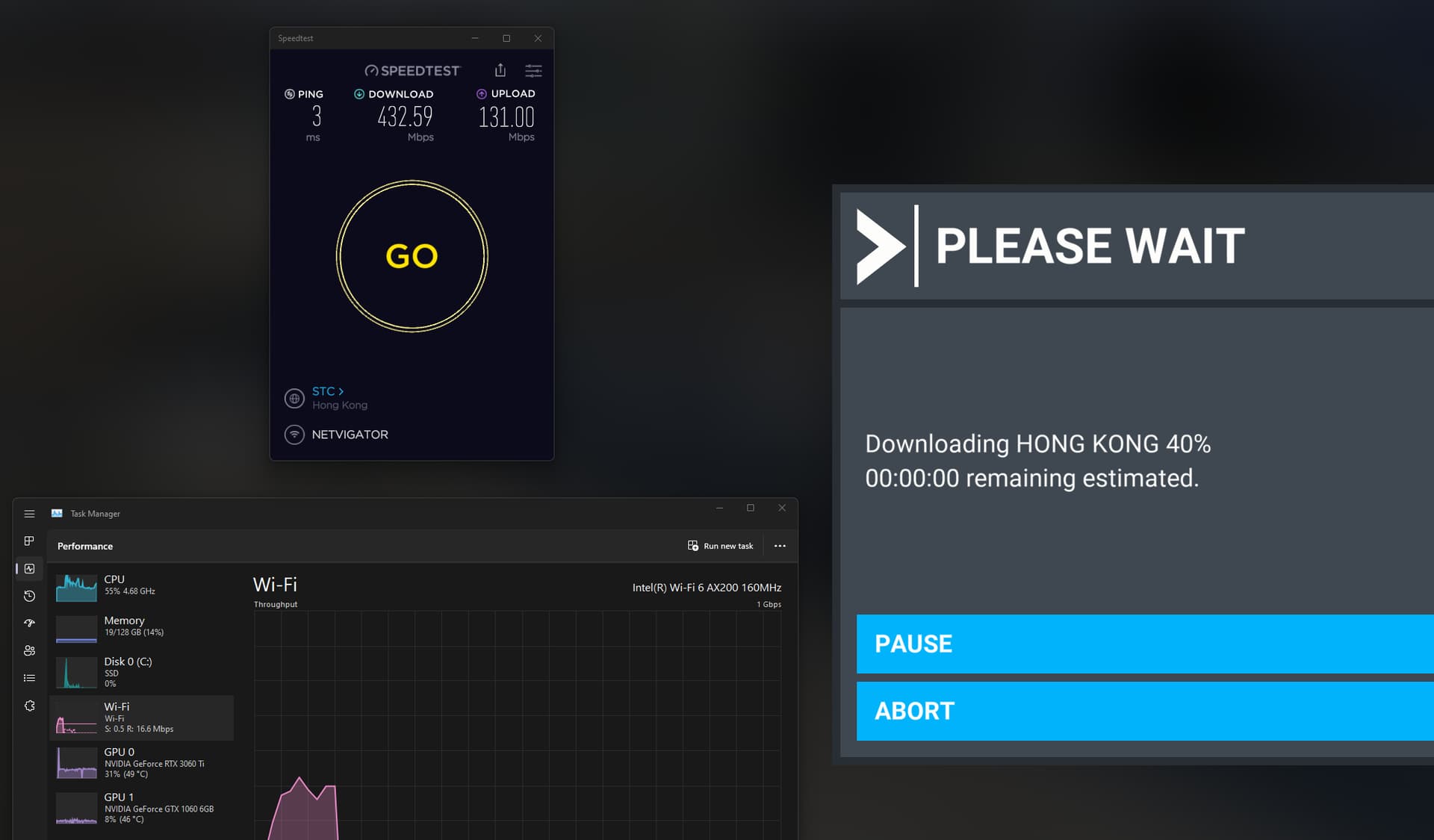Click the Upload arrow icon in Speedtest
This screenshot has width=1434, height=840.
[x=482, y=94]
